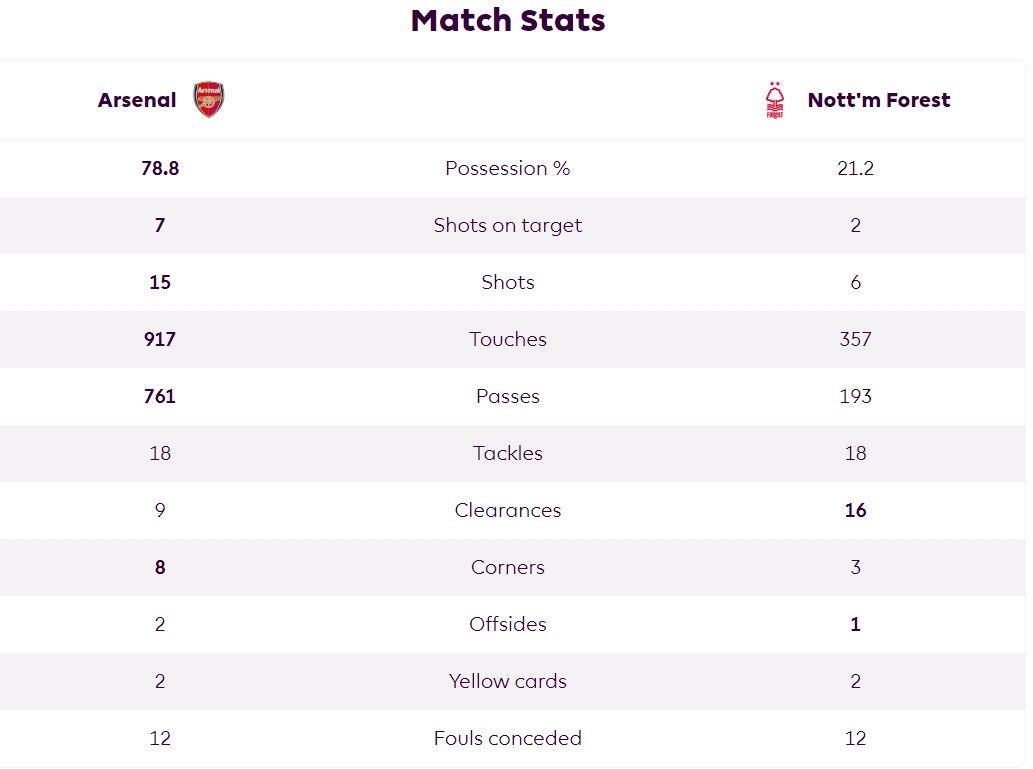Click Arsenal's 78.8 possession value

[160, 168]
